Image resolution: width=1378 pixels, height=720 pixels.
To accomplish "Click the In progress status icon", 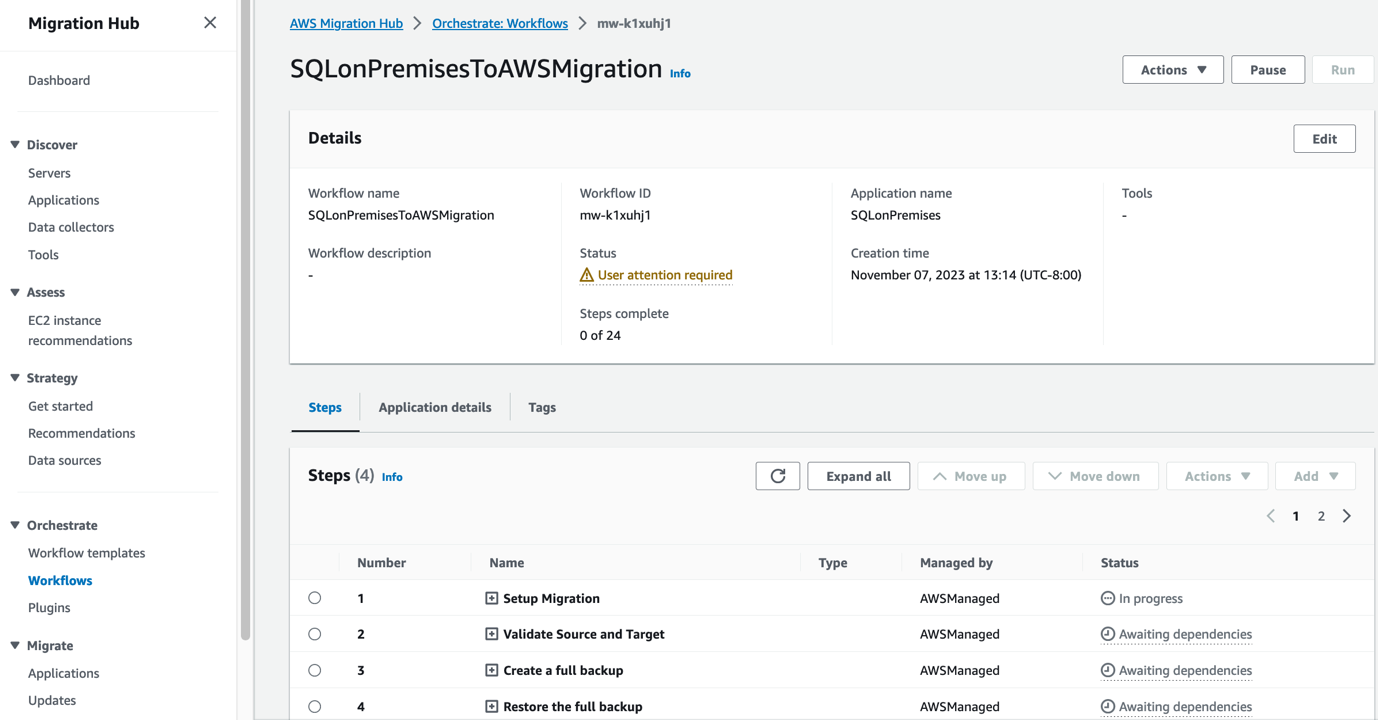I will click(1108, 598).
